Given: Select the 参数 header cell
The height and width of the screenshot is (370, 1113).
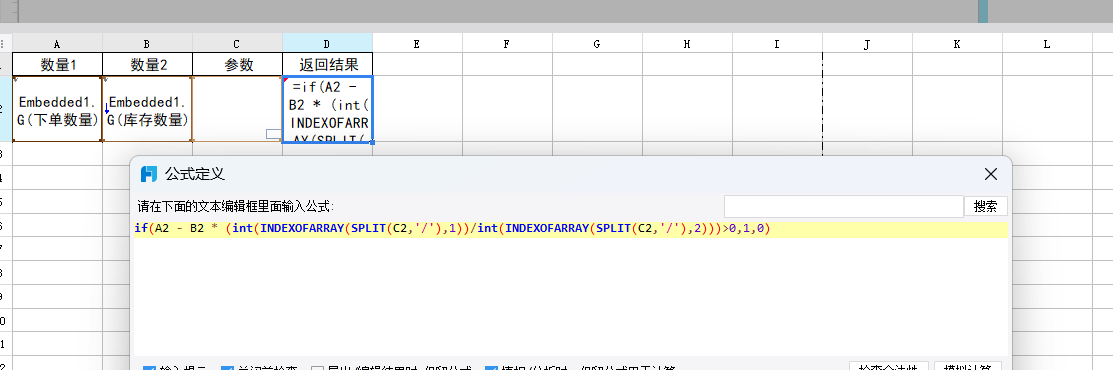Looking at the screenshot, I should click(237, 65).
